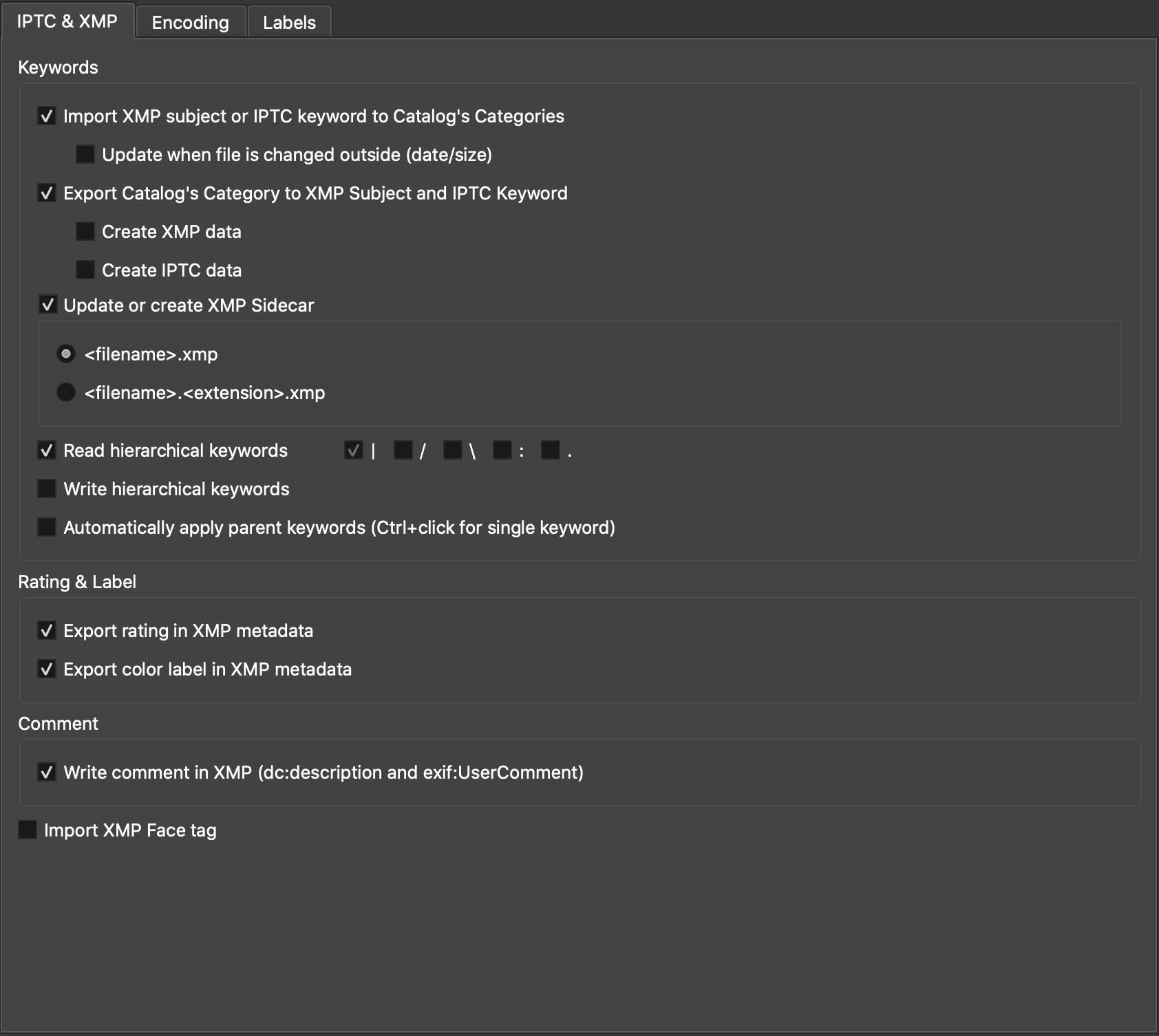Uncheck Export color label in XMP metadata
The height and width of the screenshot is (1036, 1159).
tap(47, 669)
